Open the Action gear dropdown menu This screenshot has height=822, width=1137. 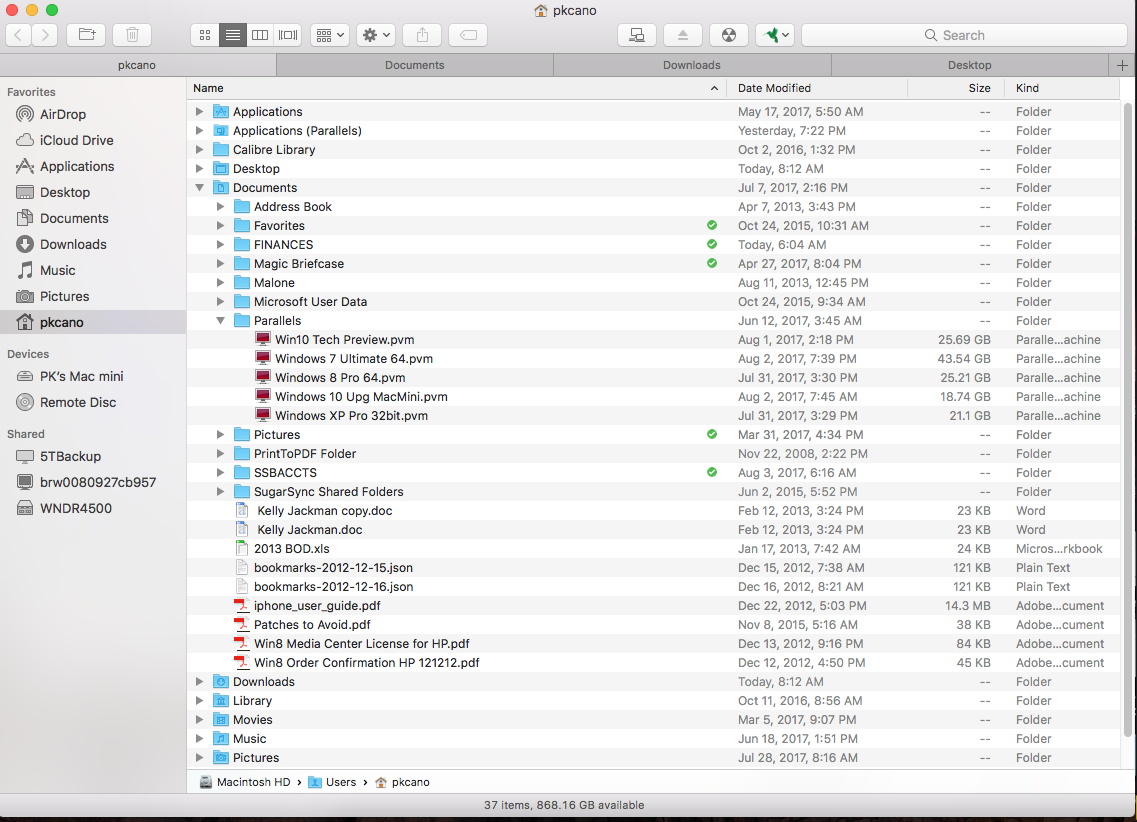(x=376, y=35)
